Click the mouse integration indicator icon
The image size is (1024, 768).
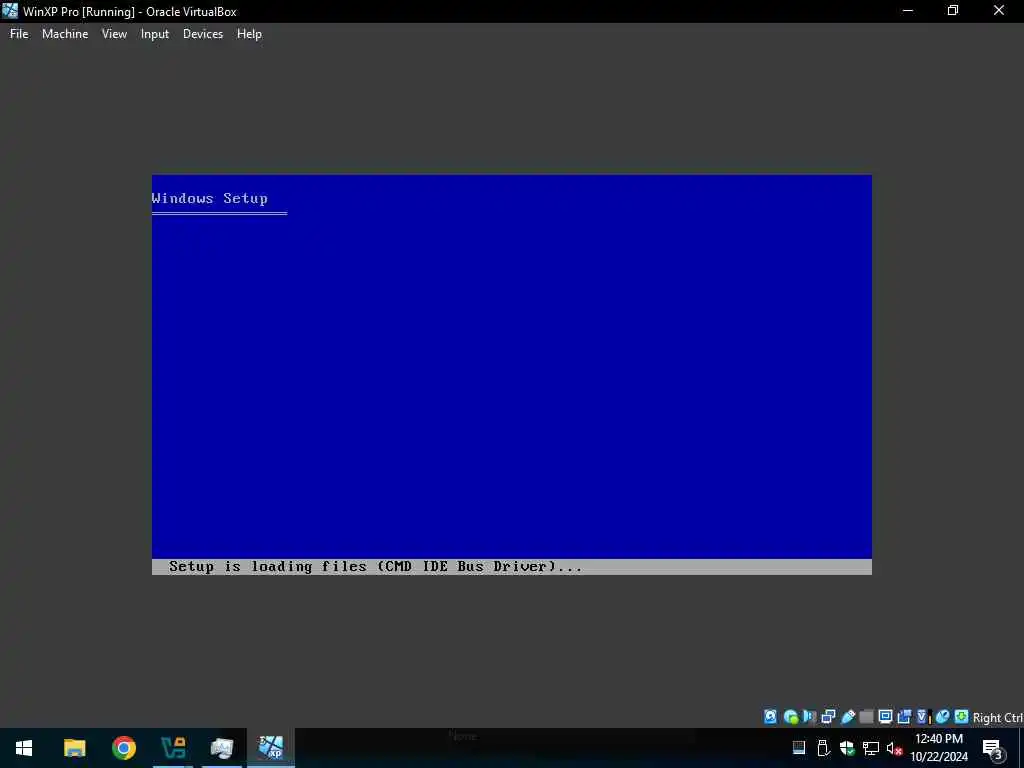(942, 717)
